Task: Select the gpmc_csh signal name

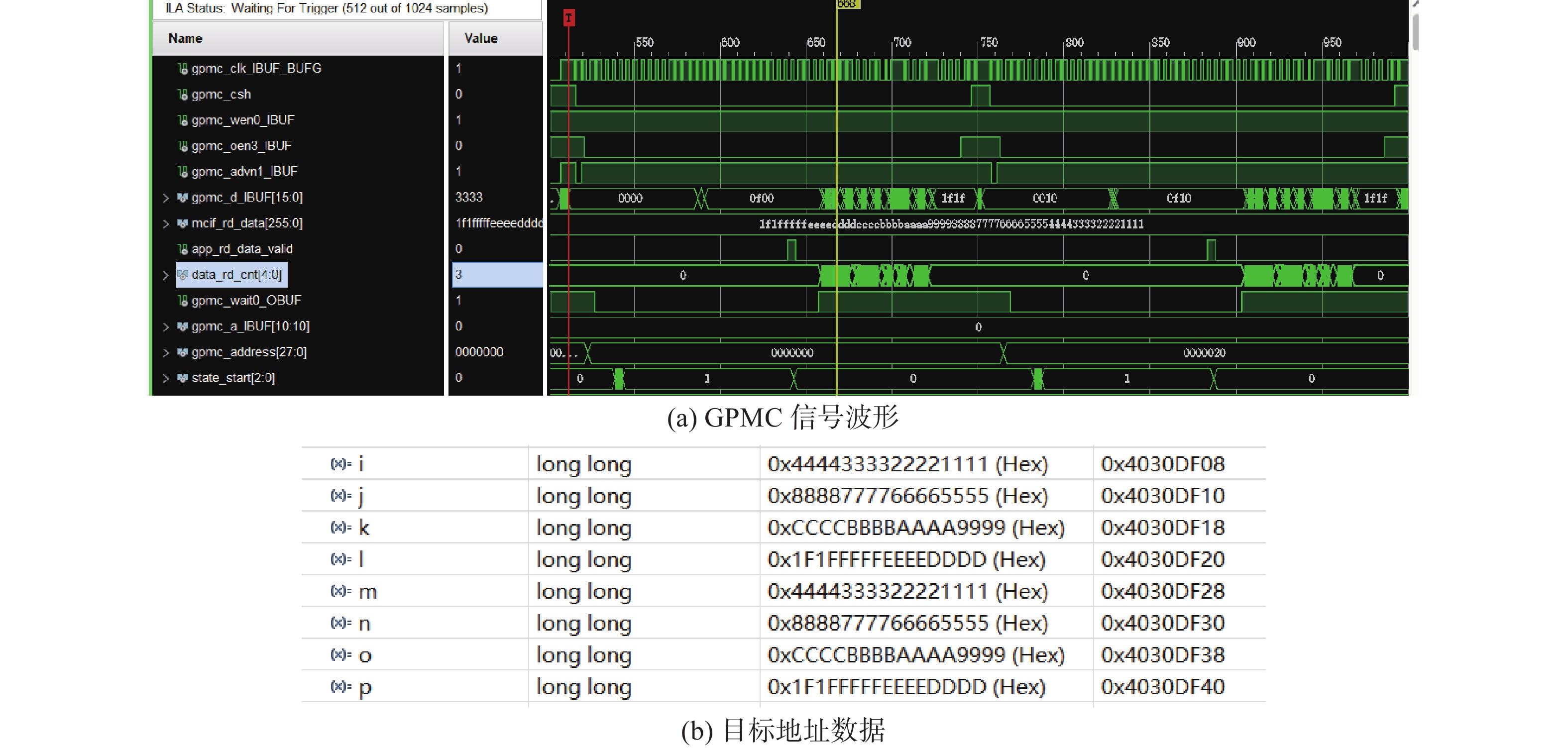Action: coord(221,95)
